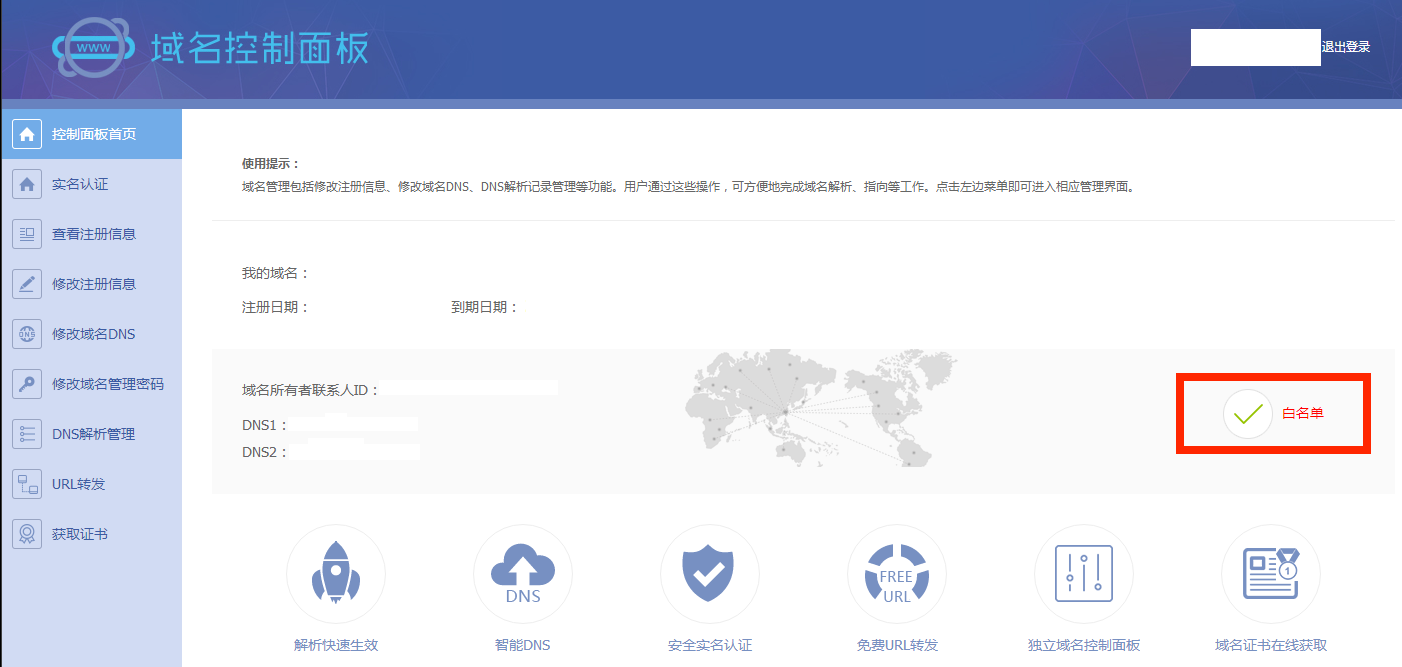Select the pencil icon beside 修改注册信息
Viewport: 1402px width, 667px height.
coord(27,284)
